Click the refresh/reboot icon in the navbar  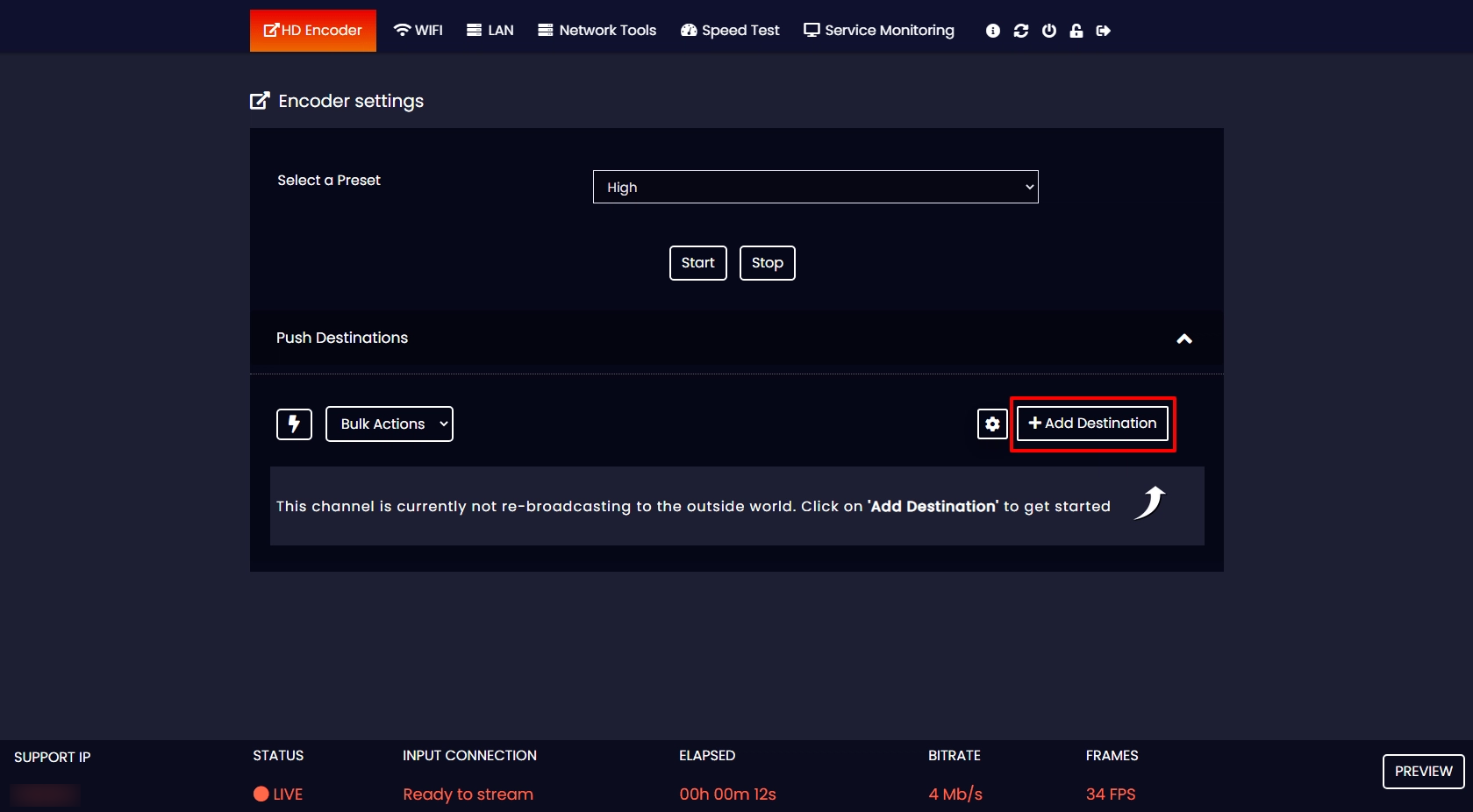(1020, 30)
